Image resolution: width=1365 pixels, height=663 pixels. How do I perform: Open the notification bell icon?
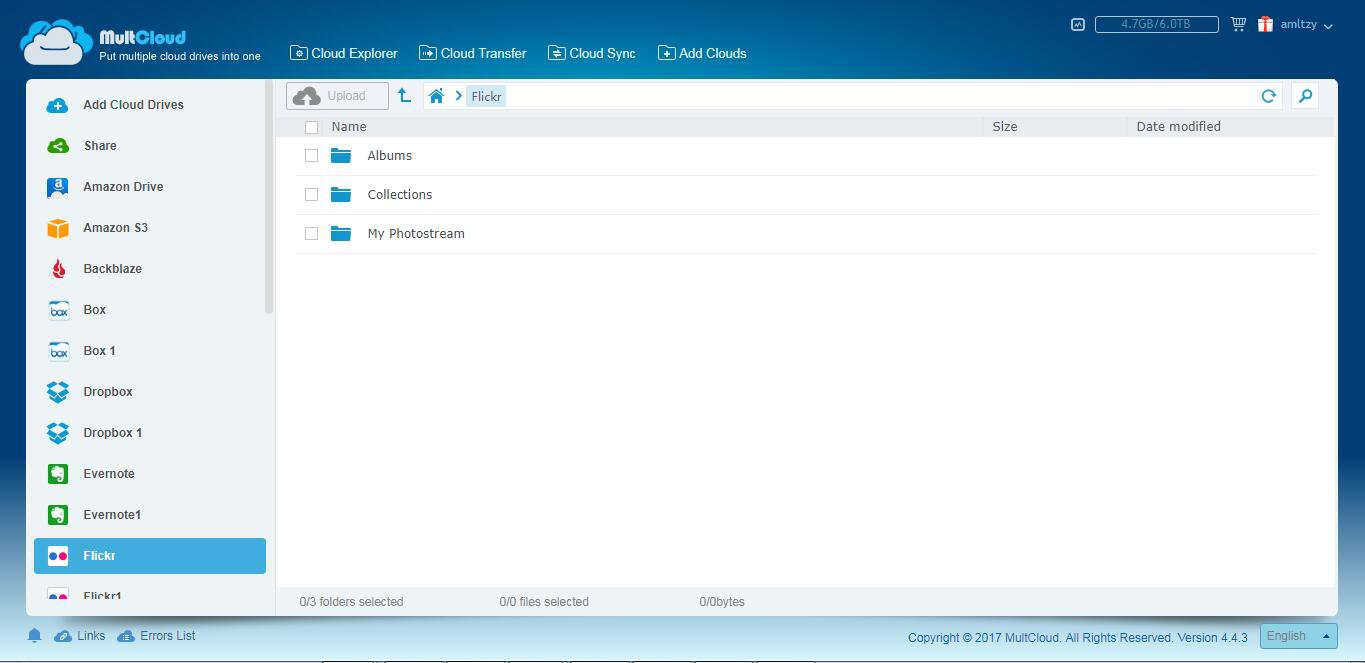tap(34, 636)
